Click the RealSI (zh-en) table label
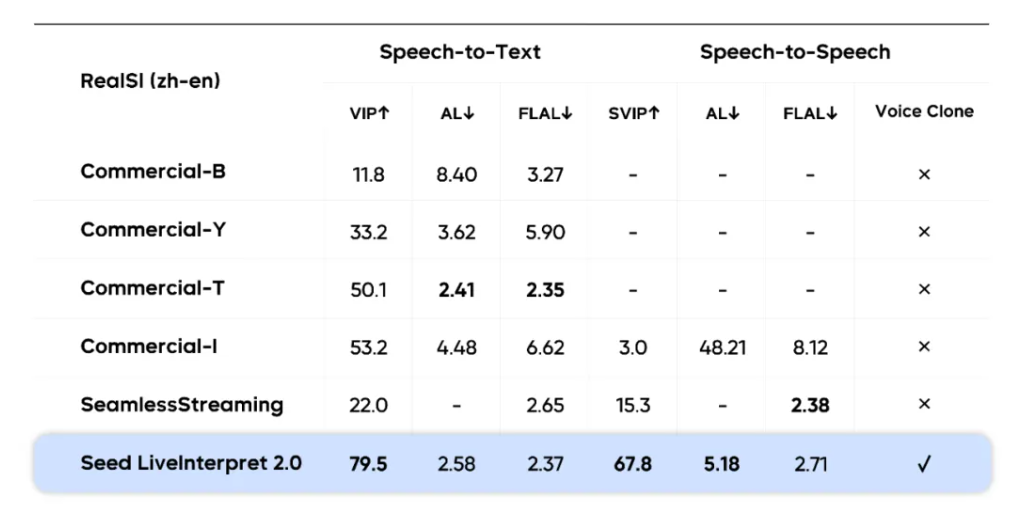 (x=150, y=82)
